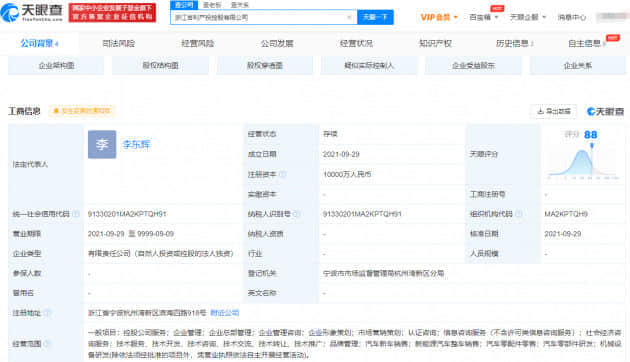This screenshot has width=630, height=362.
Task: Open 消息中心 in the header
Action: pyautogui.click(x=572, y=17)
